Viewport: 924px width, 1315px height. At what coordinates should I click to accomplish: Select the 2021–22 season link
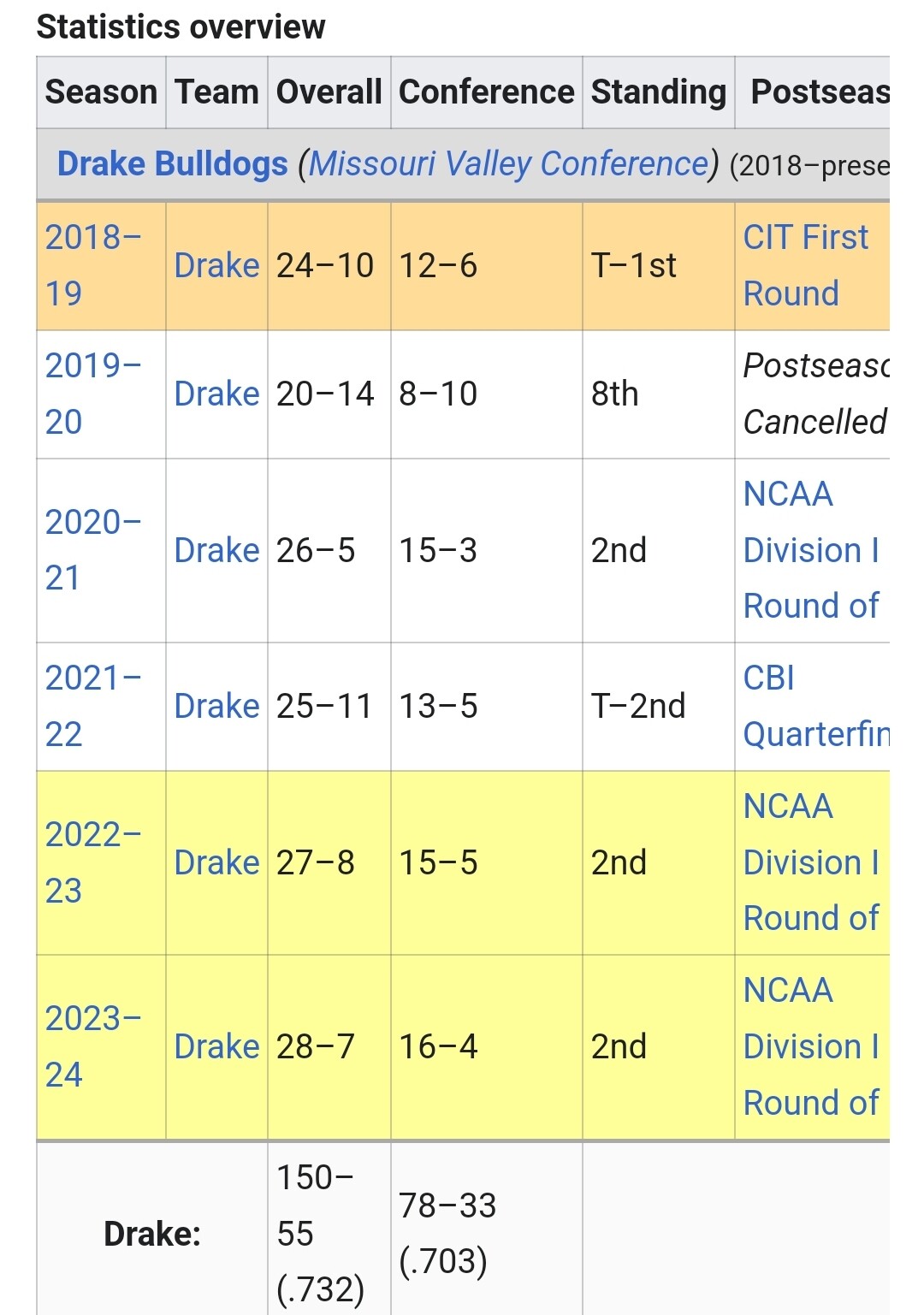[x=92, y=706]
